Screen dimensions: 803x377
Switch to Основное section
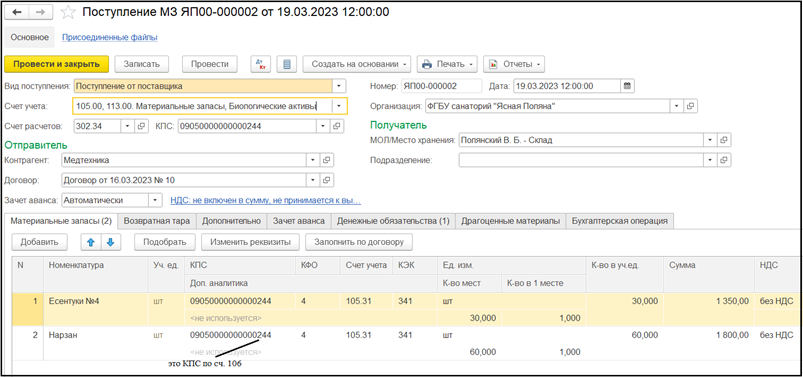tap(30, 37)
